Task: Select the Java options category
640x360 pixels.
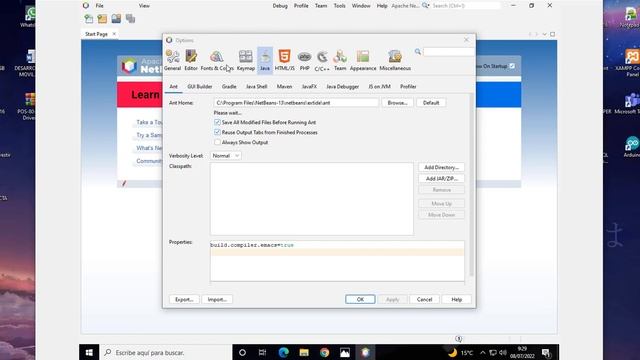Action: 265,60
